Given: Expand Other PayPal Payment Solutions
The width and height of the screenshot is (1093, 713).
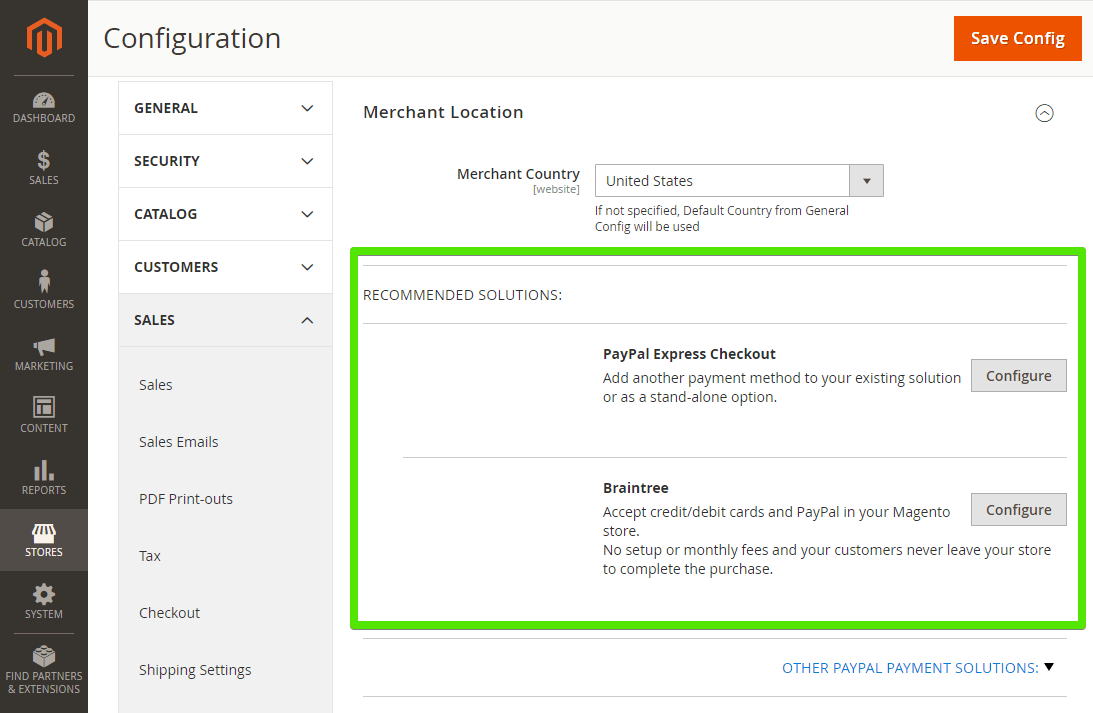Looking at the screenshot, I should pyautogui.click(x=917, y=668).
